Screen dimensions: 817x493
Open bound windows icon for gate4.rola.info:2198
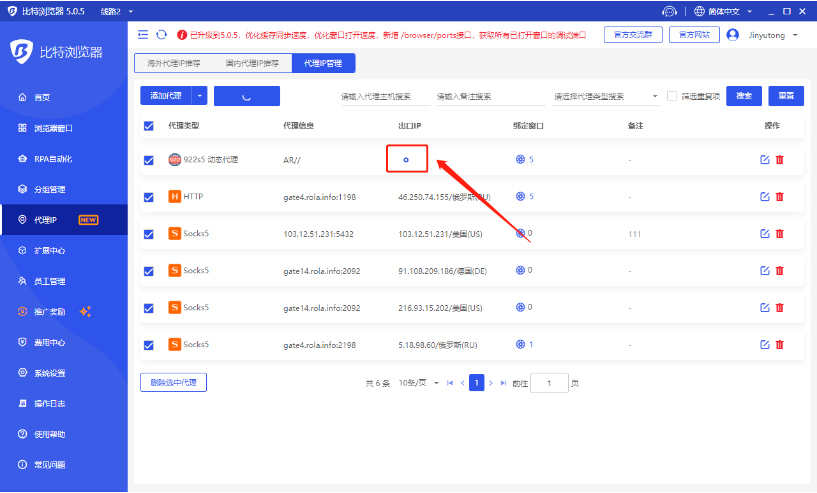[x=520, y=344]
